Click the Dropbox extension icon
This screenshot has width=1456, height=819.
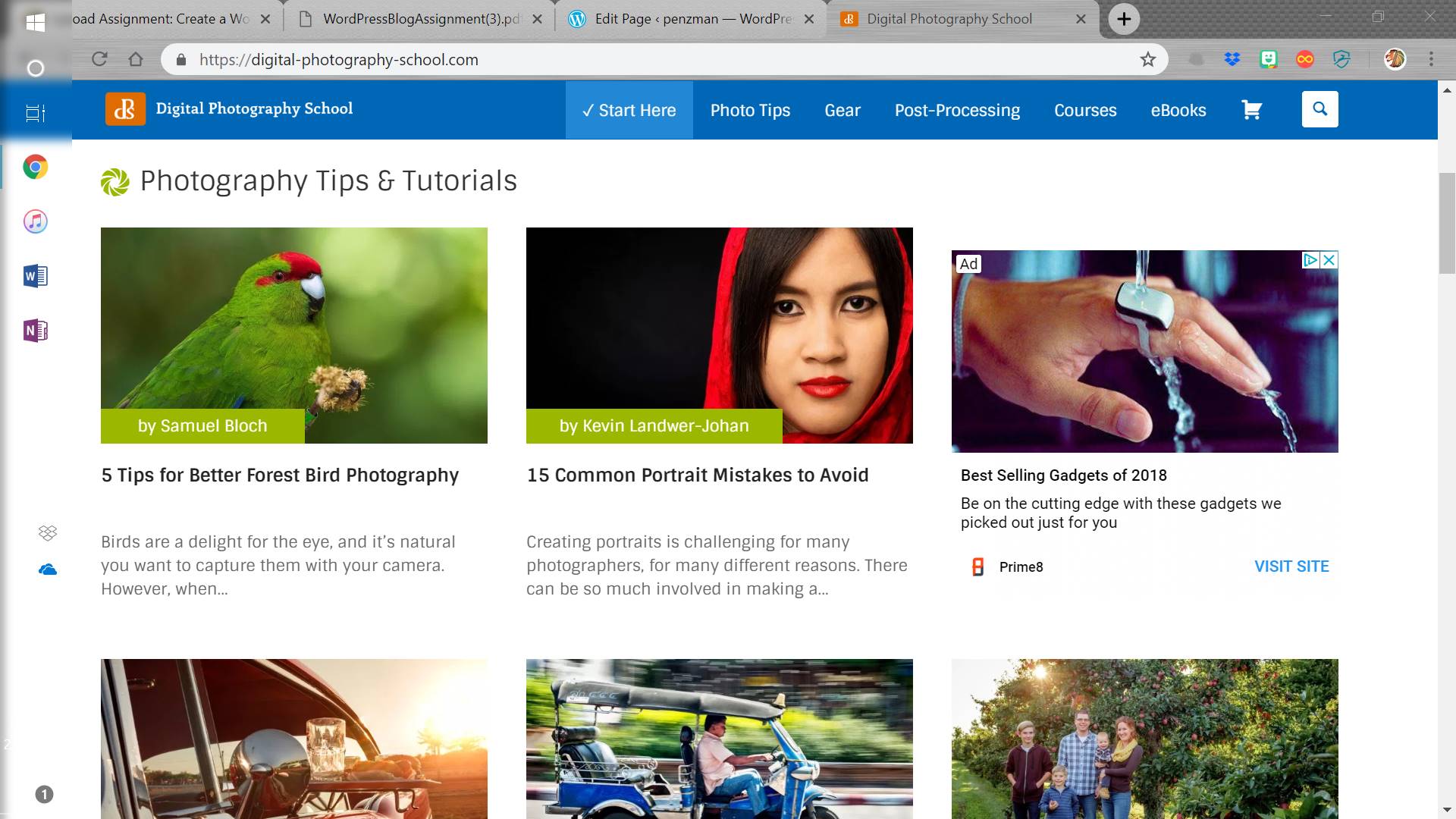1232,59
